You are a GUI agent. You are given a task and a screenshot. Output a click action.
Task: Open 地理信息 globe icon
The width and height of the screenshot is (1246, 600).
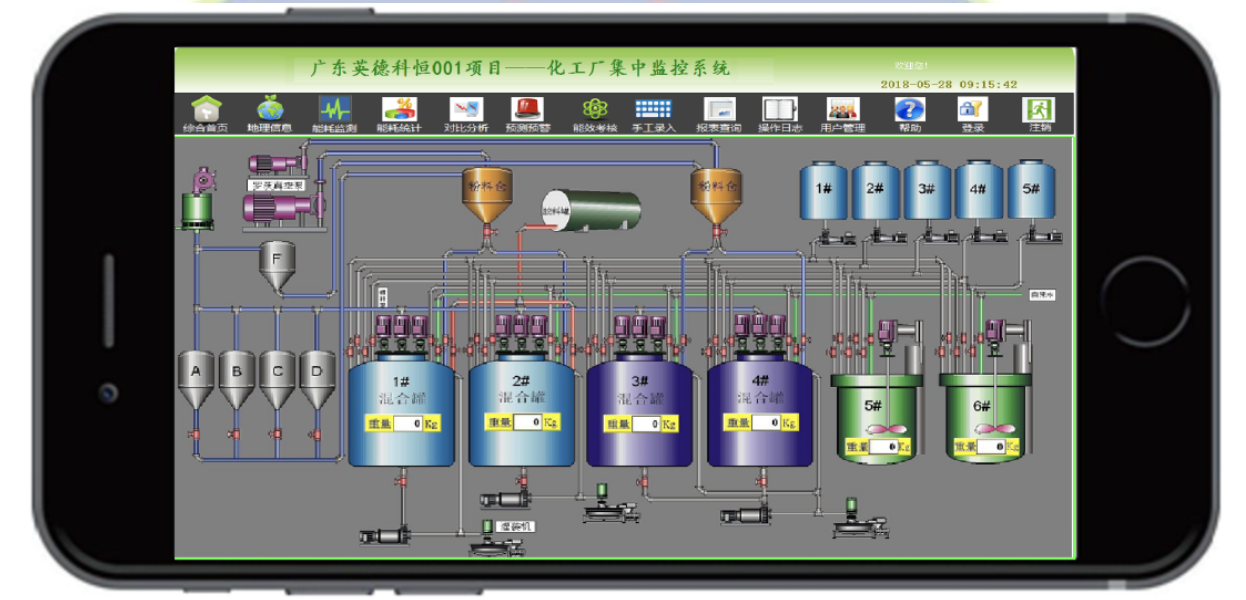coord(269,109)
